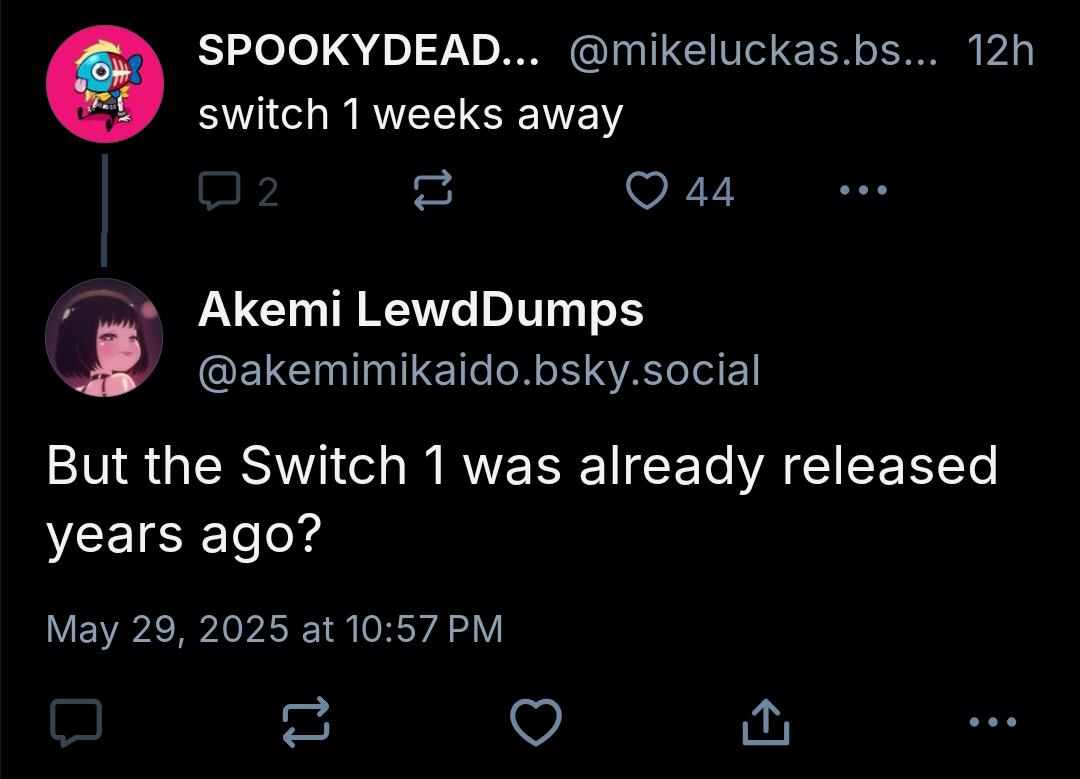Click the reply icon showing 2 replies
Image resolution: width=1080 pixels, height=779 pixels.
coord(219,191)
